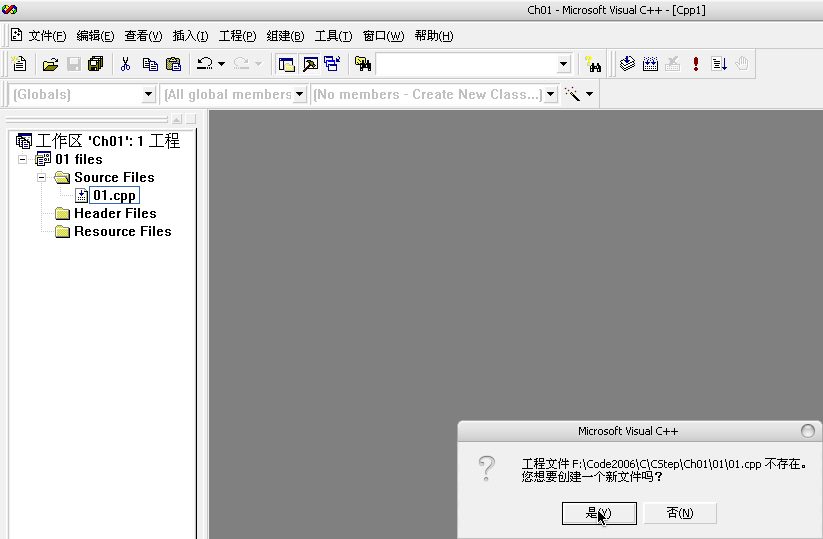Click the Undo arrow icon
823x539 pixels.
click(204, 64)
